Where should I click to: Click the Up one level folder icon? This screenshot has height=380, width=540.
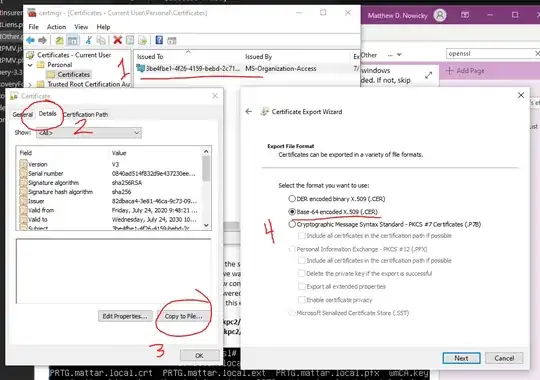60,40
